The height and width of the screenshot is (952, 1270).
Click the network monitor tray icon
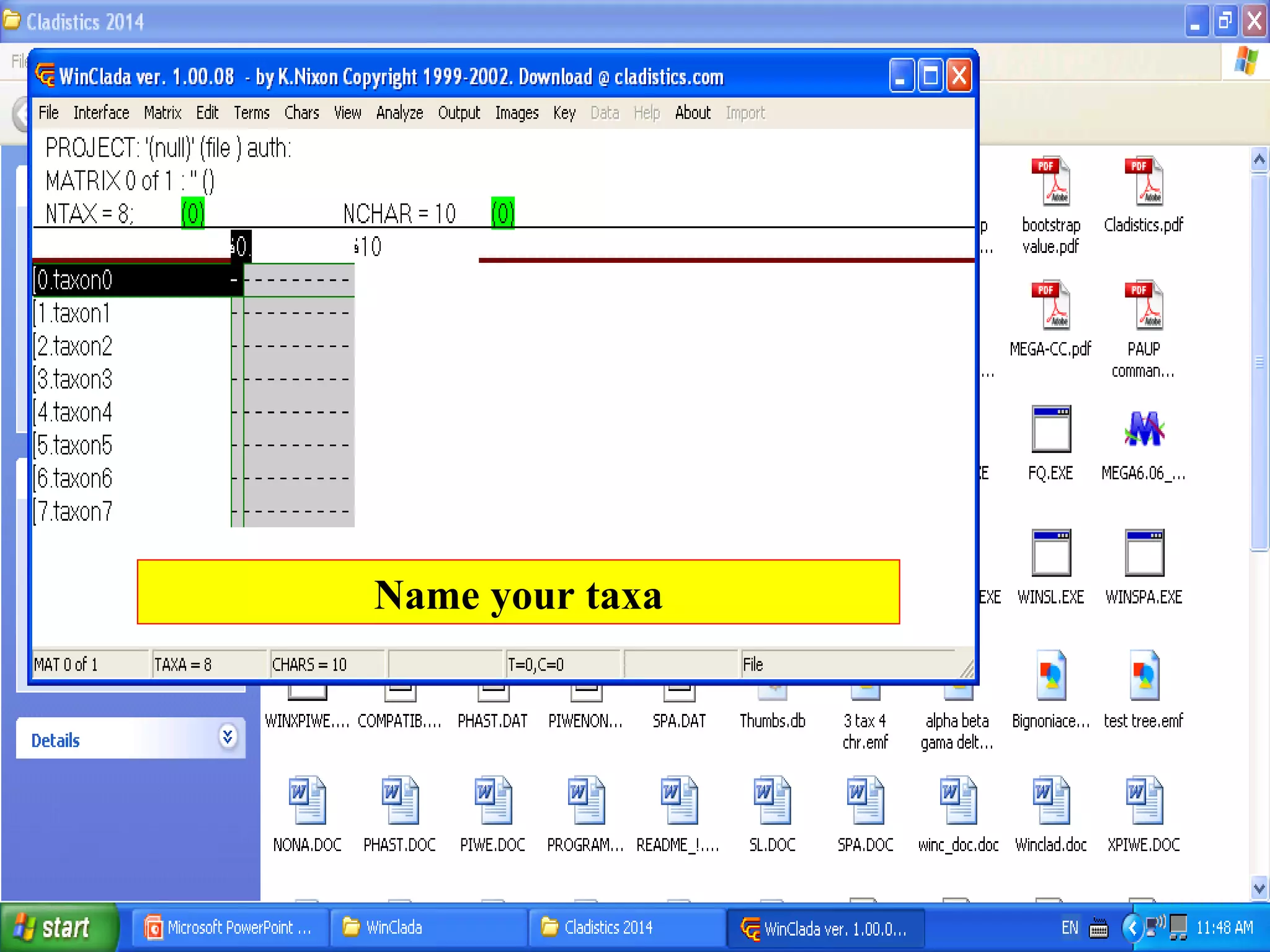(x=1178, y=928)
